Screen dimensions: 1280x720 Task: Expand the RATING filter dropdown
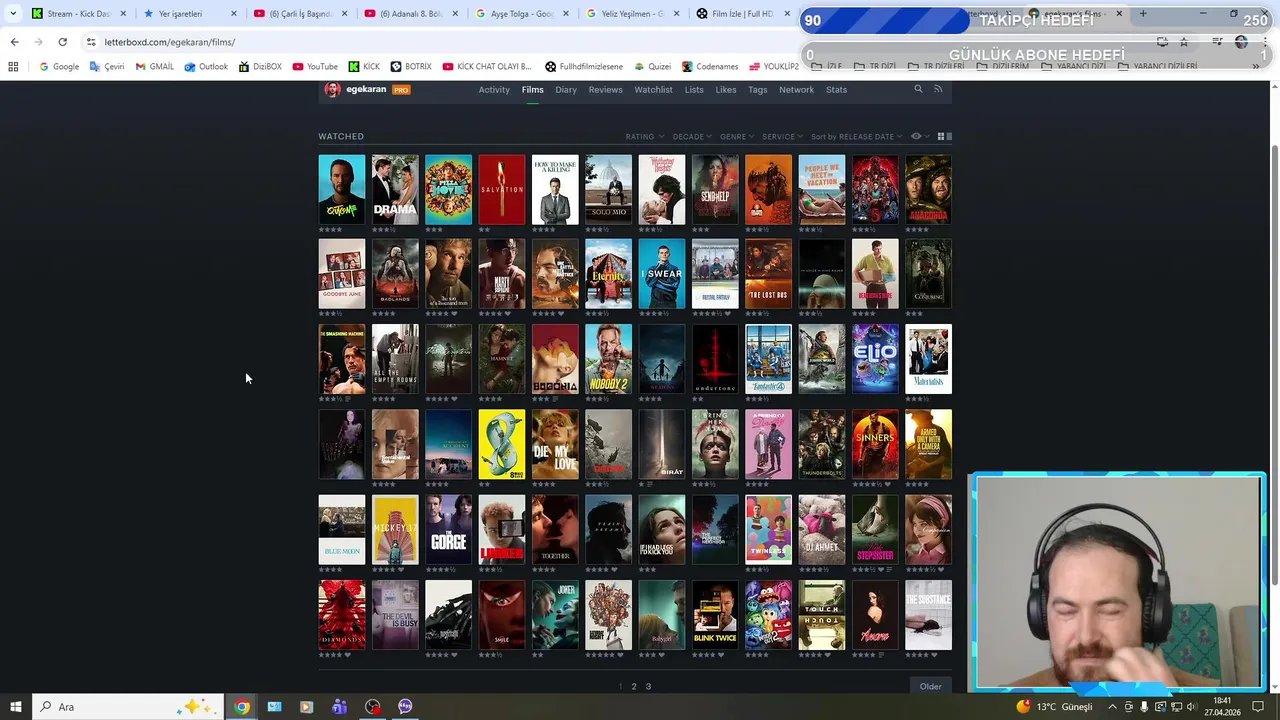coord(644,136)
